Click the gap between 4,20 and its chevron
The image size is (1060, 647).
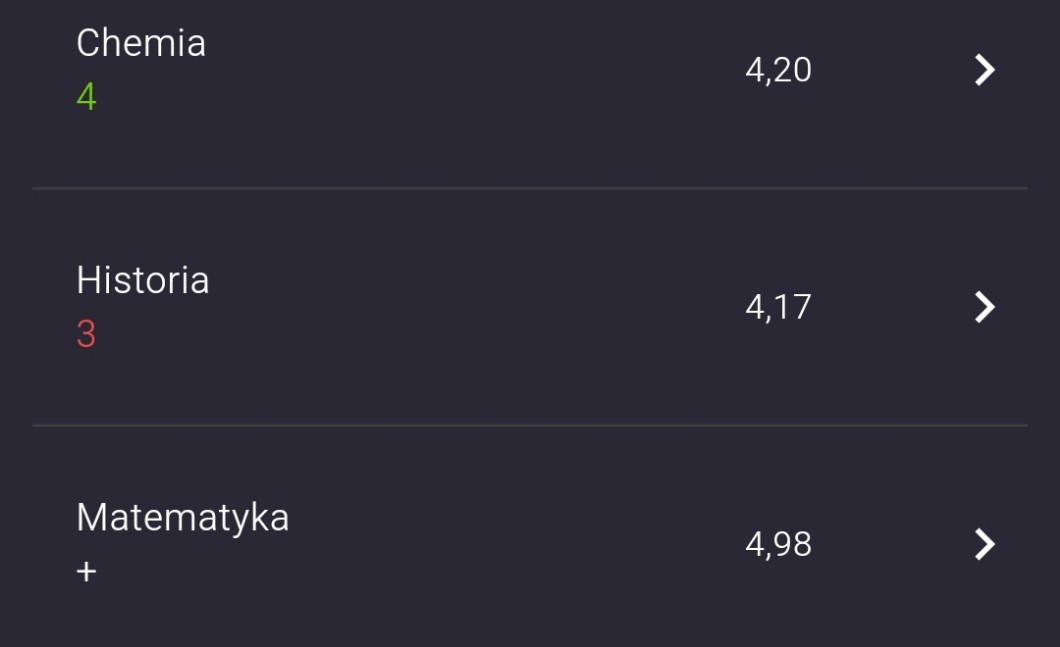pos(890,70)
